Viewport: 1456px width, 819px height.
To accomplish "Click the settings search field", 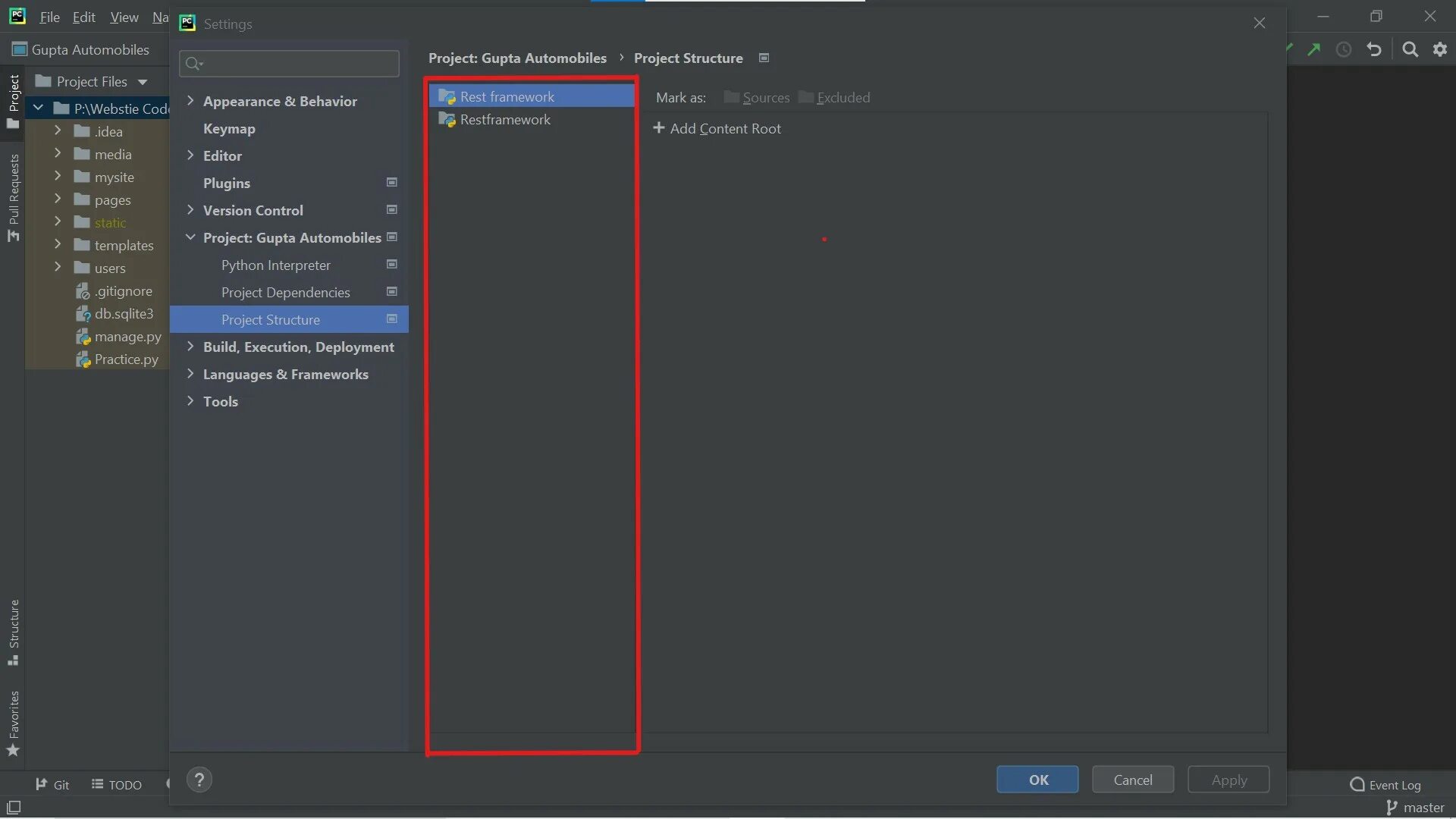I will pos(296,64).
